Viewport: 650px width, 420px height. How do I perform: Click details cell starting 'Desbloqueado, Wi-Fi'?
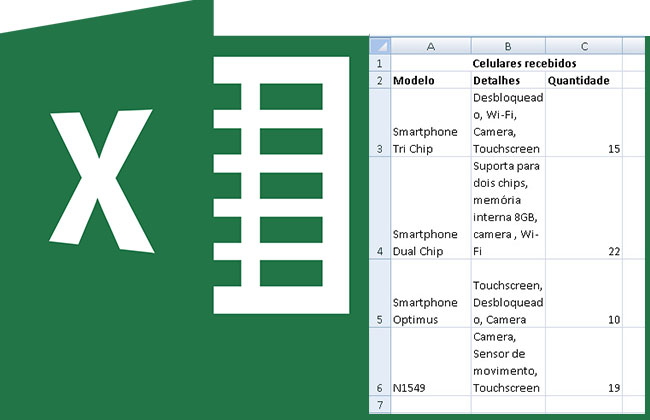click(508, 123)
